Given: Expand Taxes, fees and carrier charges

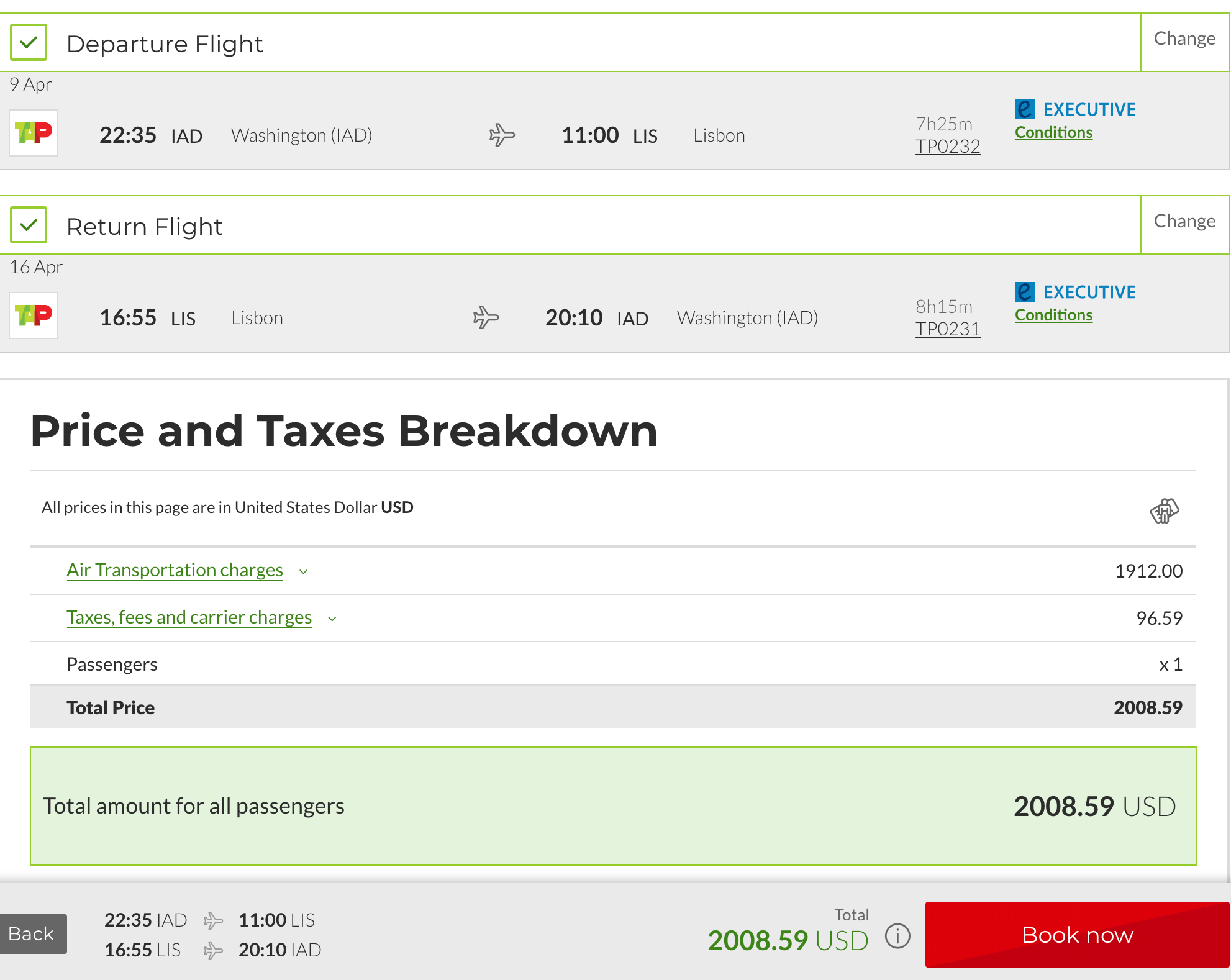Looking at the screenshot, I should pyautogui.click(x=189, y=617).
